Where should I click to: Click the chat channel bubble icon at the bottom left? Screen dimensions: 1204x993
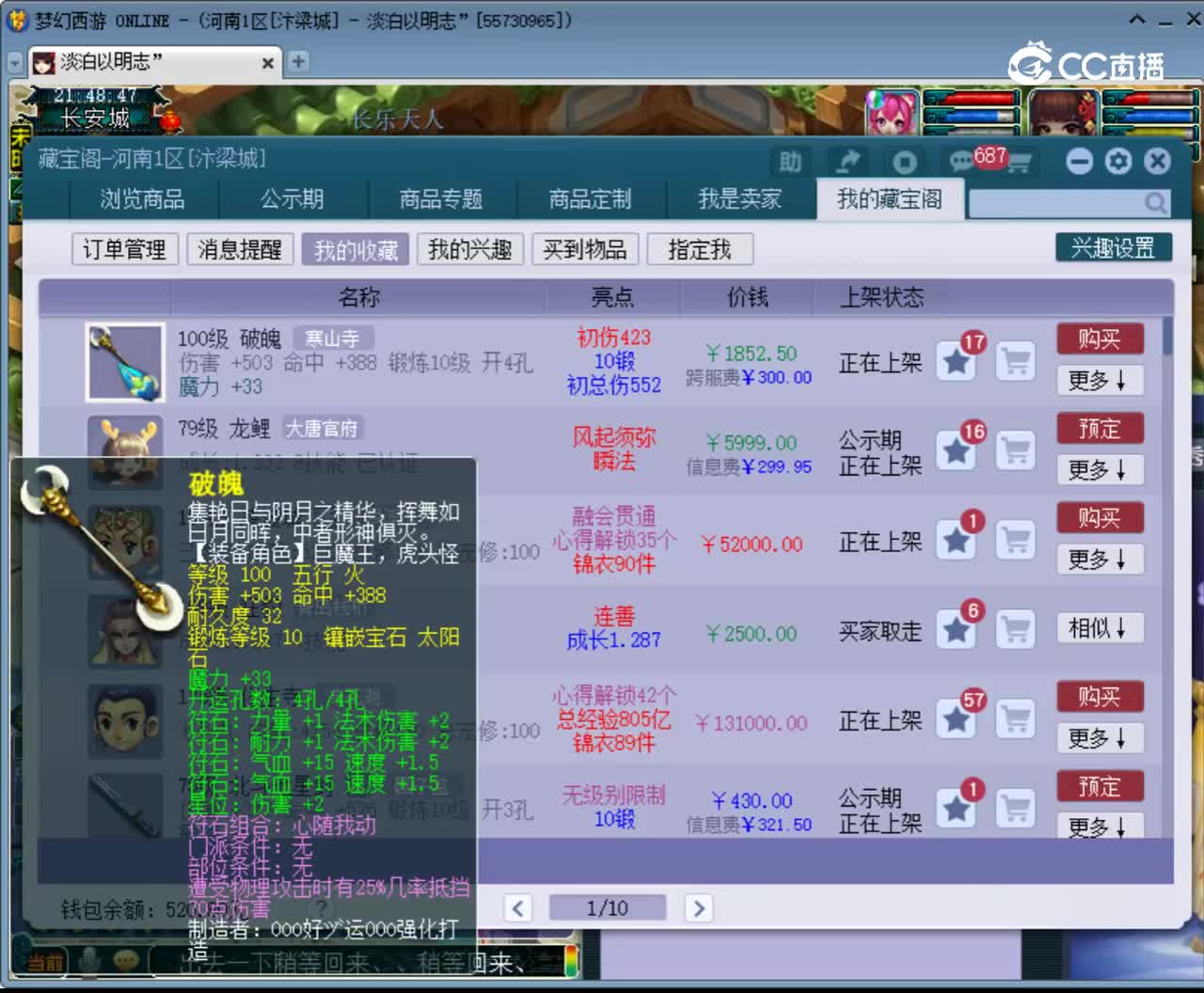click(125, 960)
